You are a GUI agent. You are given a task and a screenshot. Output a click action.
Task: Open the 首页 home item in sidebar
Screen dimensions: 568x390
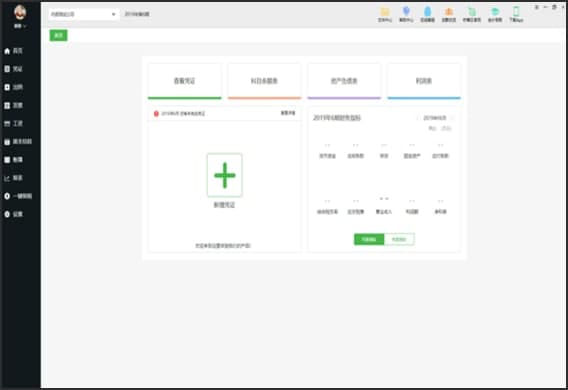(14, 51)
